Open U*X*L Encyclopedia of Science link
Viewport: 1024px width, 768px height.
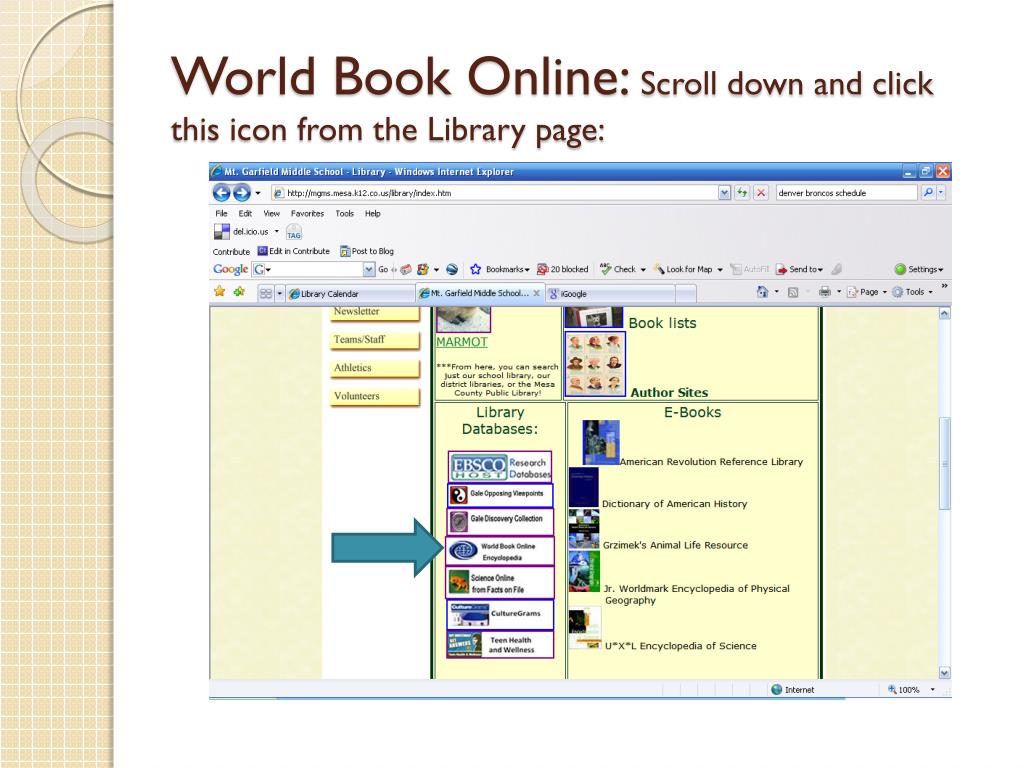point(680,646)
